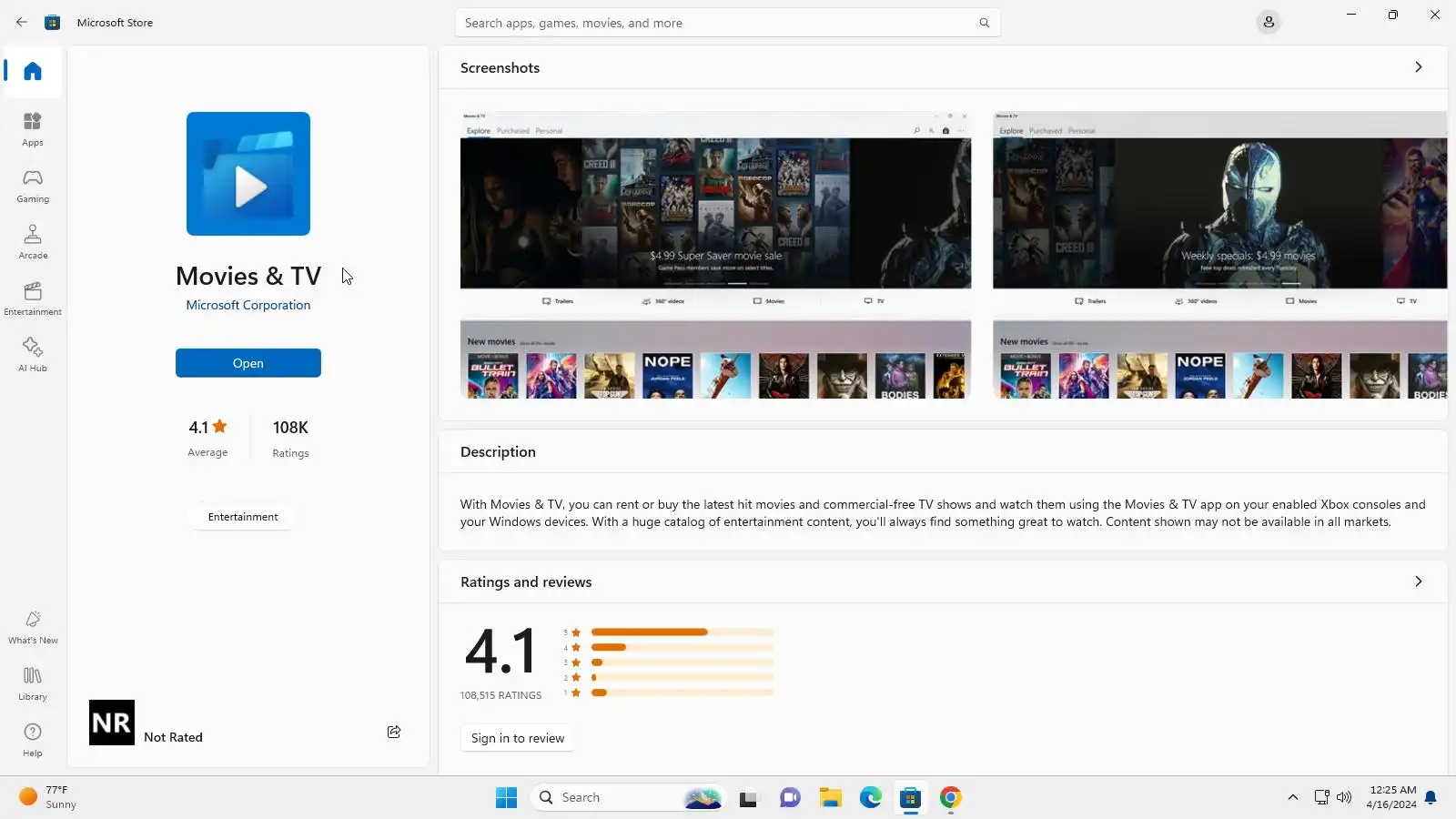Launch Microsoft Edge from taskbar
This screenshot has width=1456, height=819.
[x=871, y=797]
